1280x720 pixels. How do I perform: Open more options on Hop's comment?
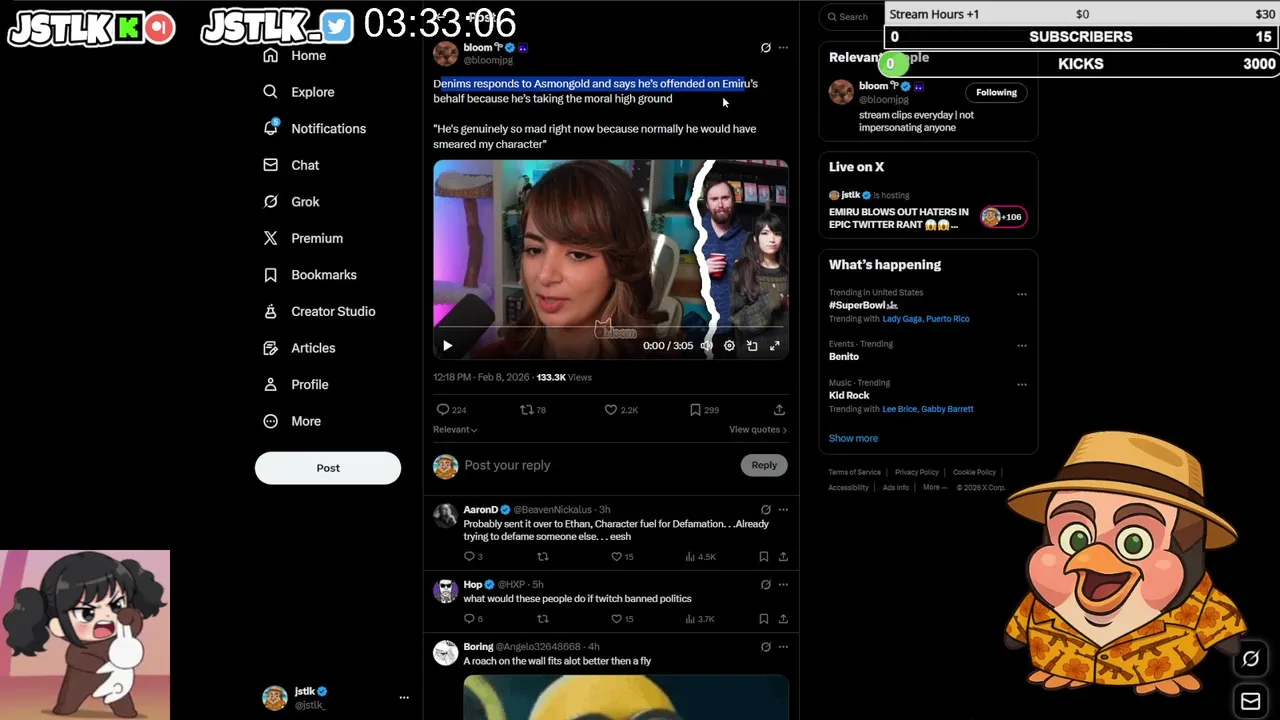[x=783, y=585]
